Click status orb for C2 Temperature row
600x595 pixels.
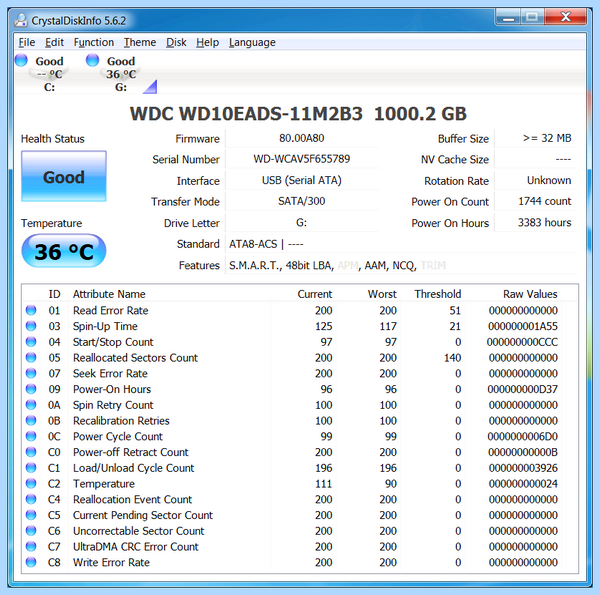(x=31, y=483)
